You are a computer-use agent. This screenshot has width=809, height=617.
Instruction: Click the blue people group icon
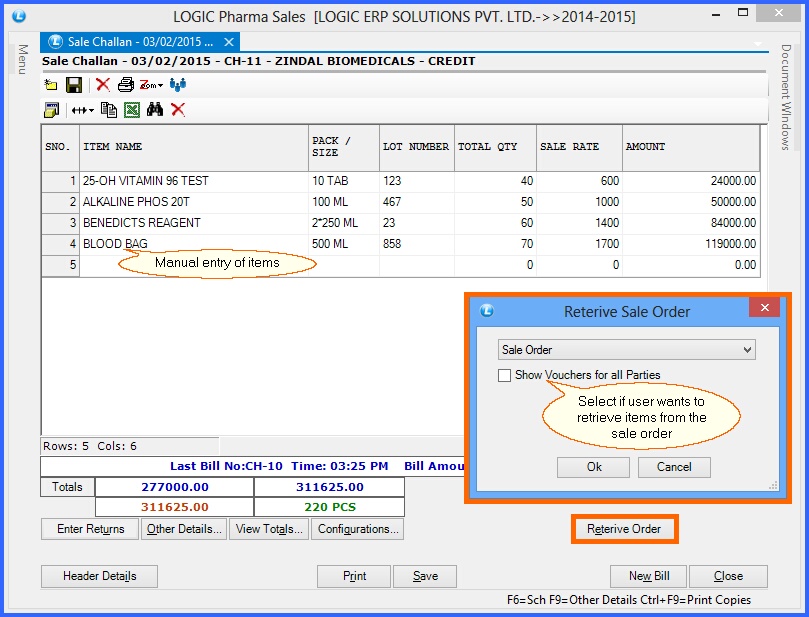178,84
